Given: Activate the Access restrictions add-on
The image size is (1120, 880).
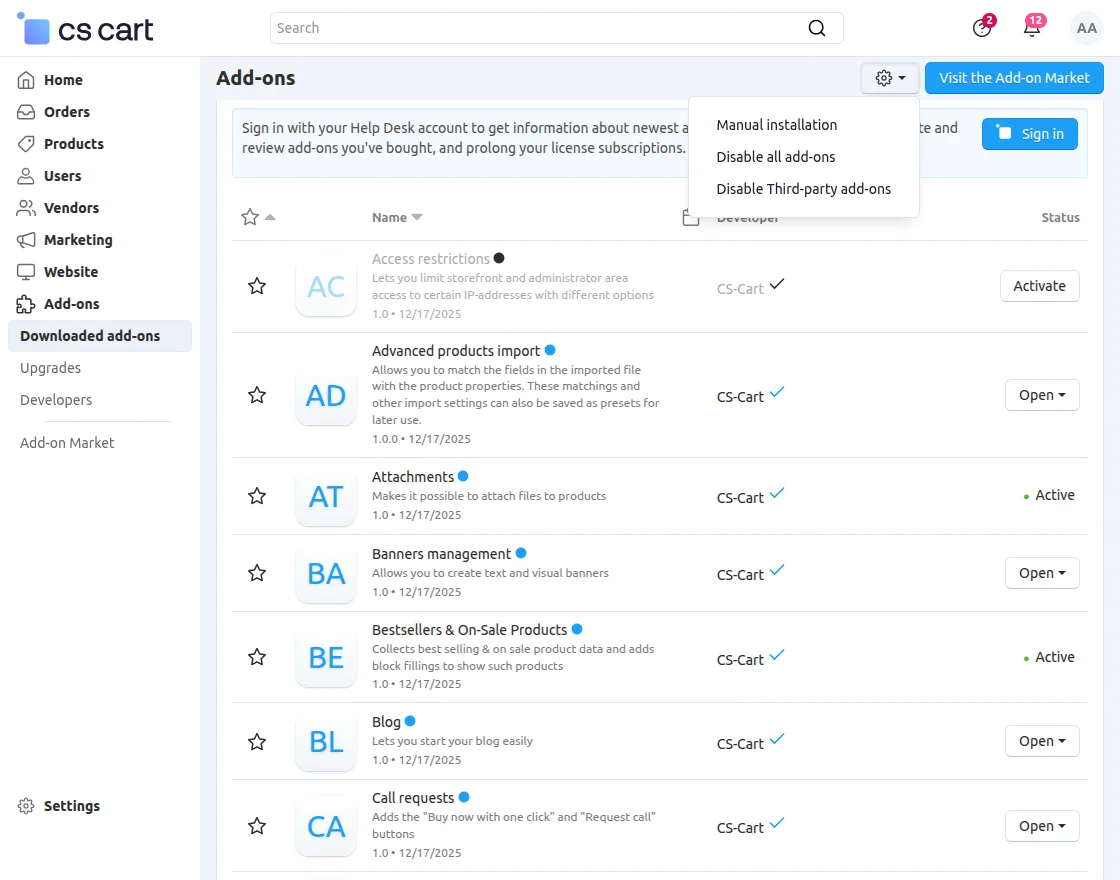Looking at the screenshot, I should pyautogui.click(x=1040, y=286).
